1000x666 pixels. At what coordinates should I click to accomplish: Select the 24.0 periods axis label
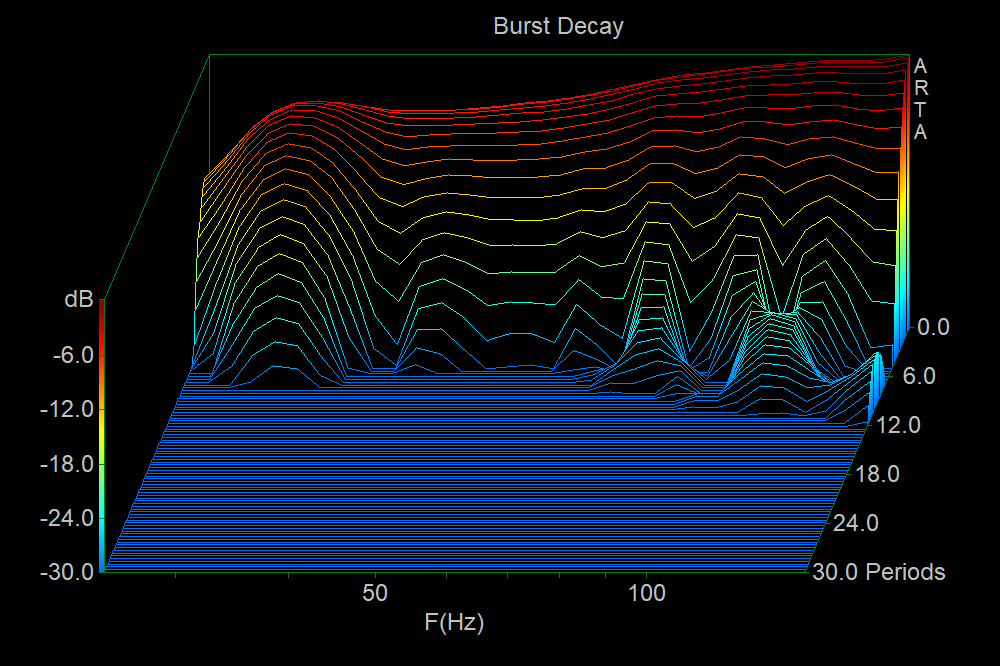[x=858, y=523]
